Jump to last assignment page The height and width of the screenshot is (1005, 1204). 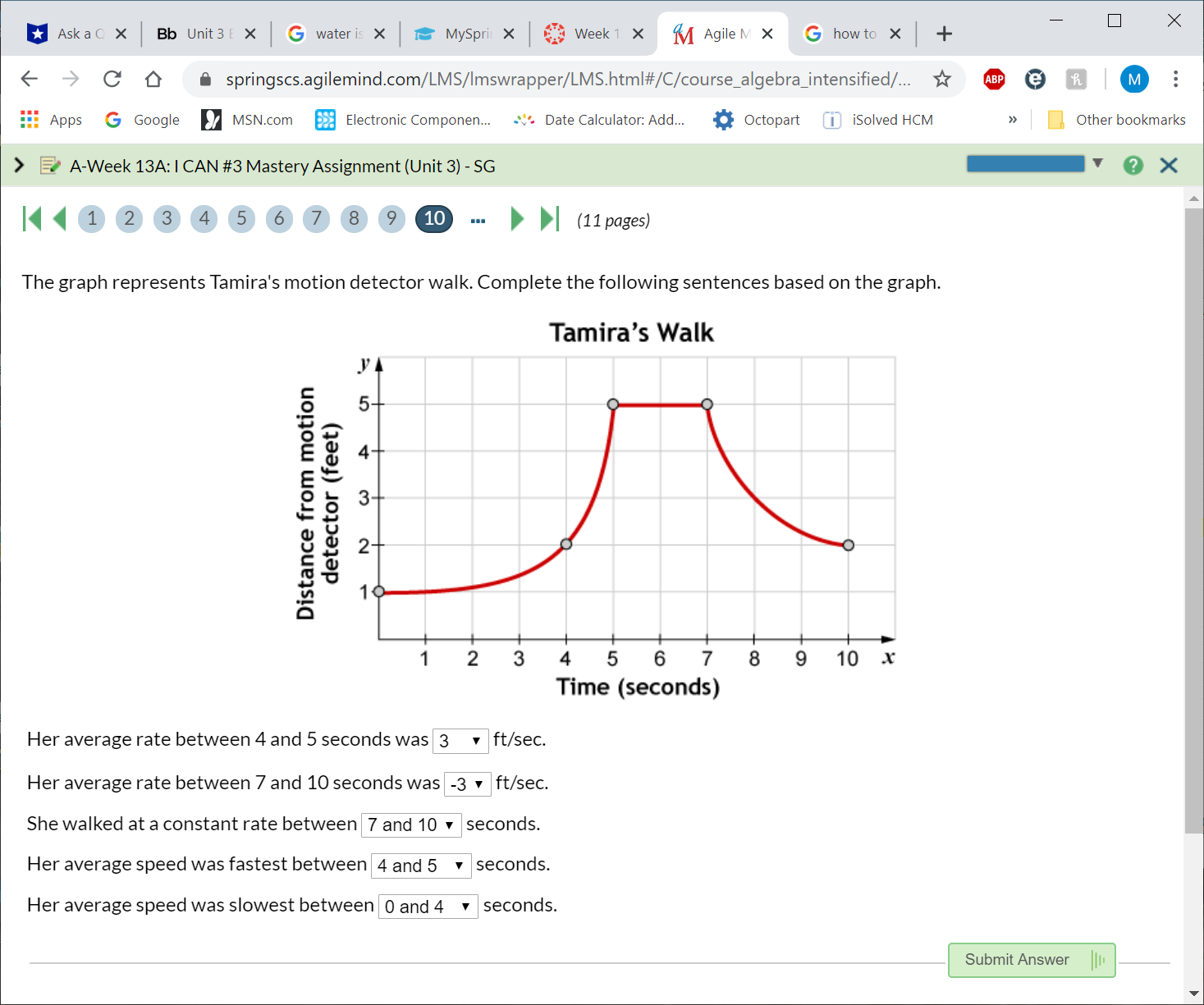point(549,219)
